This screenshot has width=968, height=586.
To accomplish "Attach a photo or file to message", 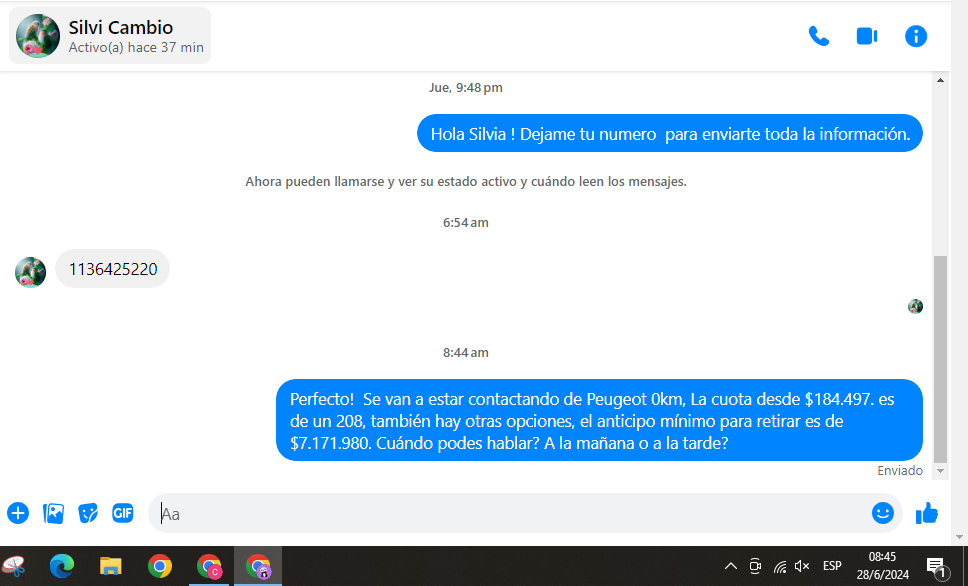I will click(53, 513).
